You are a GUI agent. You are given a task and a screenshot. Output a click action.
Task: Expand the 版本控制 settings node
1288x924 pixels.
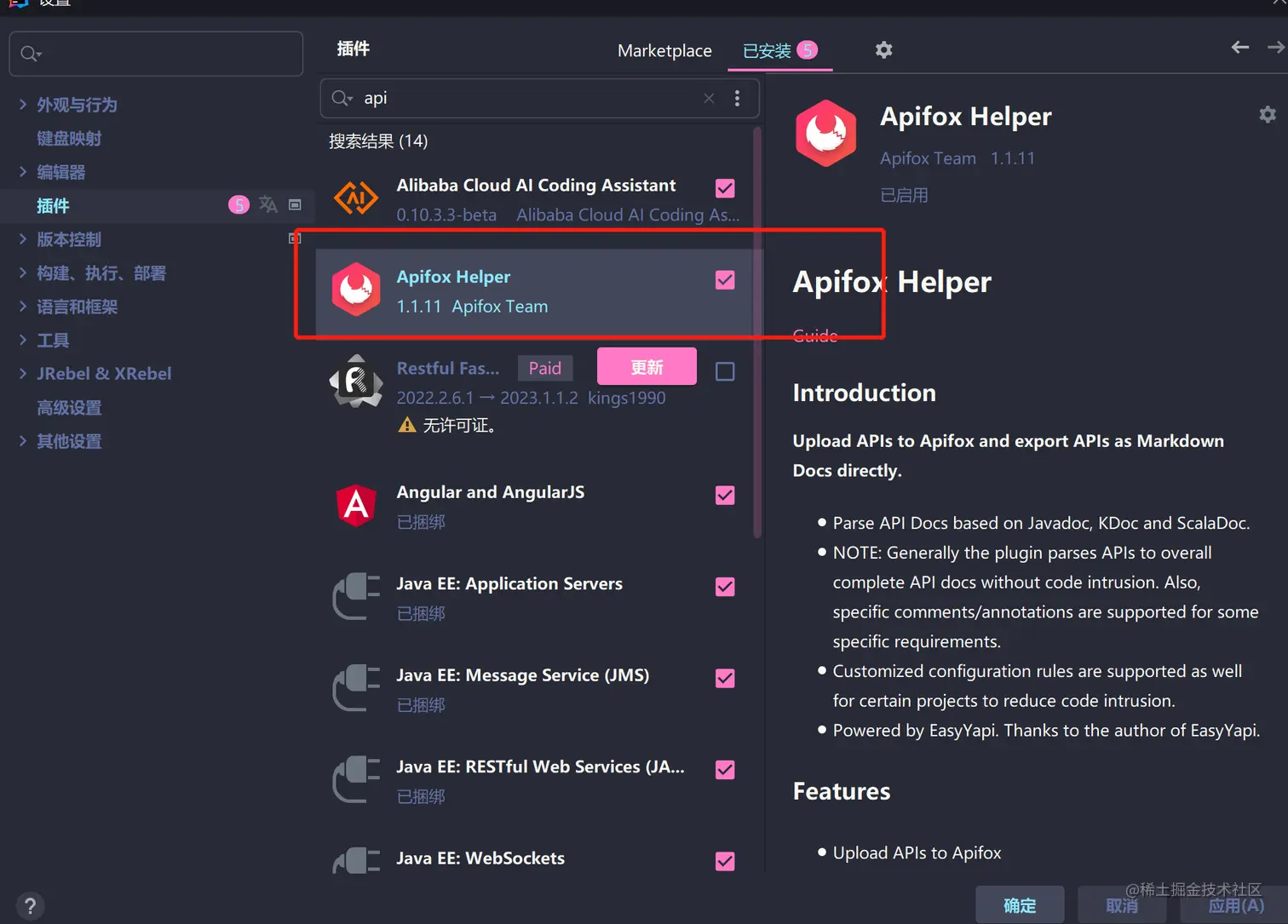pos(23,238)
